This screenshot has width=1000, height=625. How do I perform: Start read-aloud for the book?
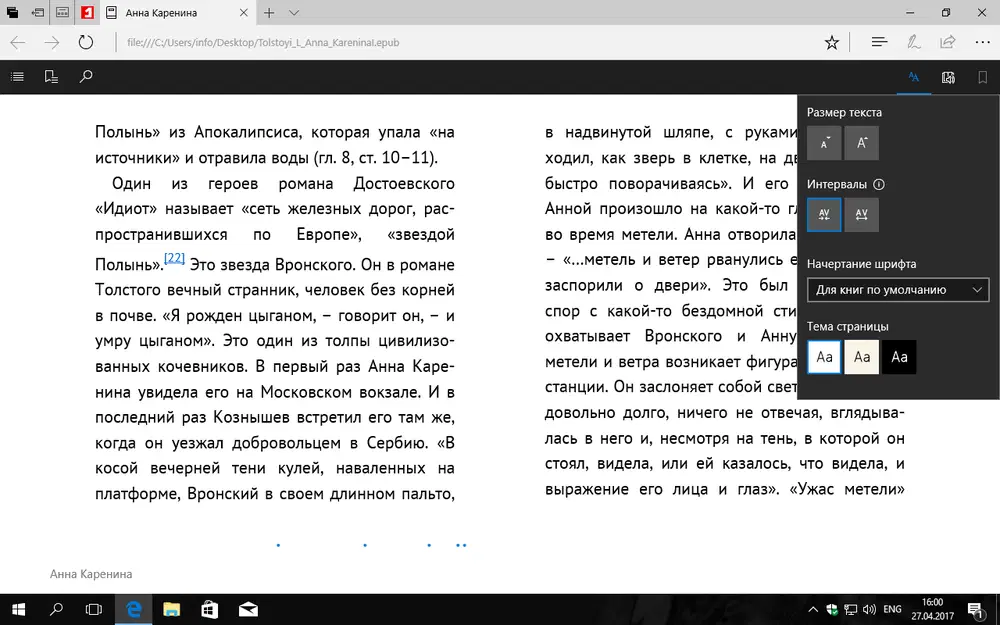coord(948,77)
